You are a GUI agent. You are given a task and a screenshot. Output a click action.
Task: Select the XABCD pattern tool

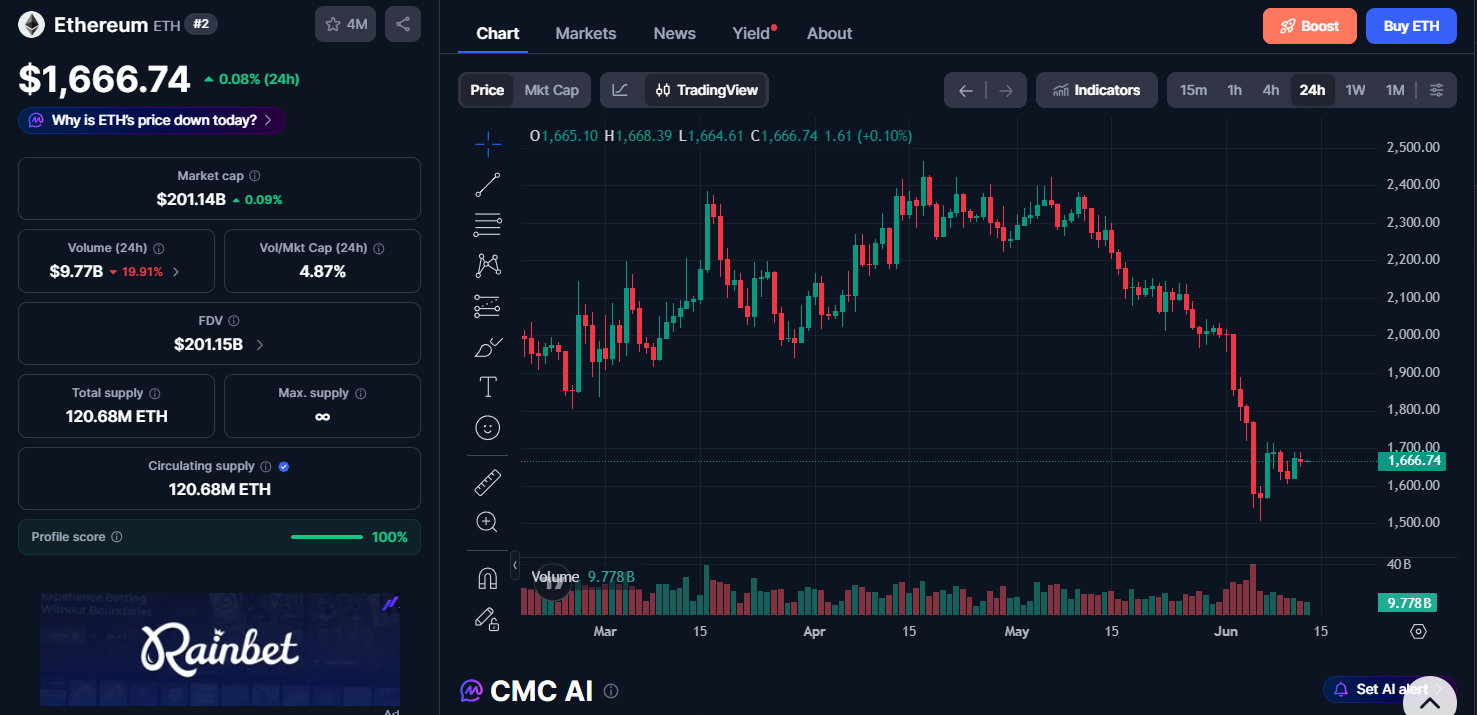click(x=488, y=265)
